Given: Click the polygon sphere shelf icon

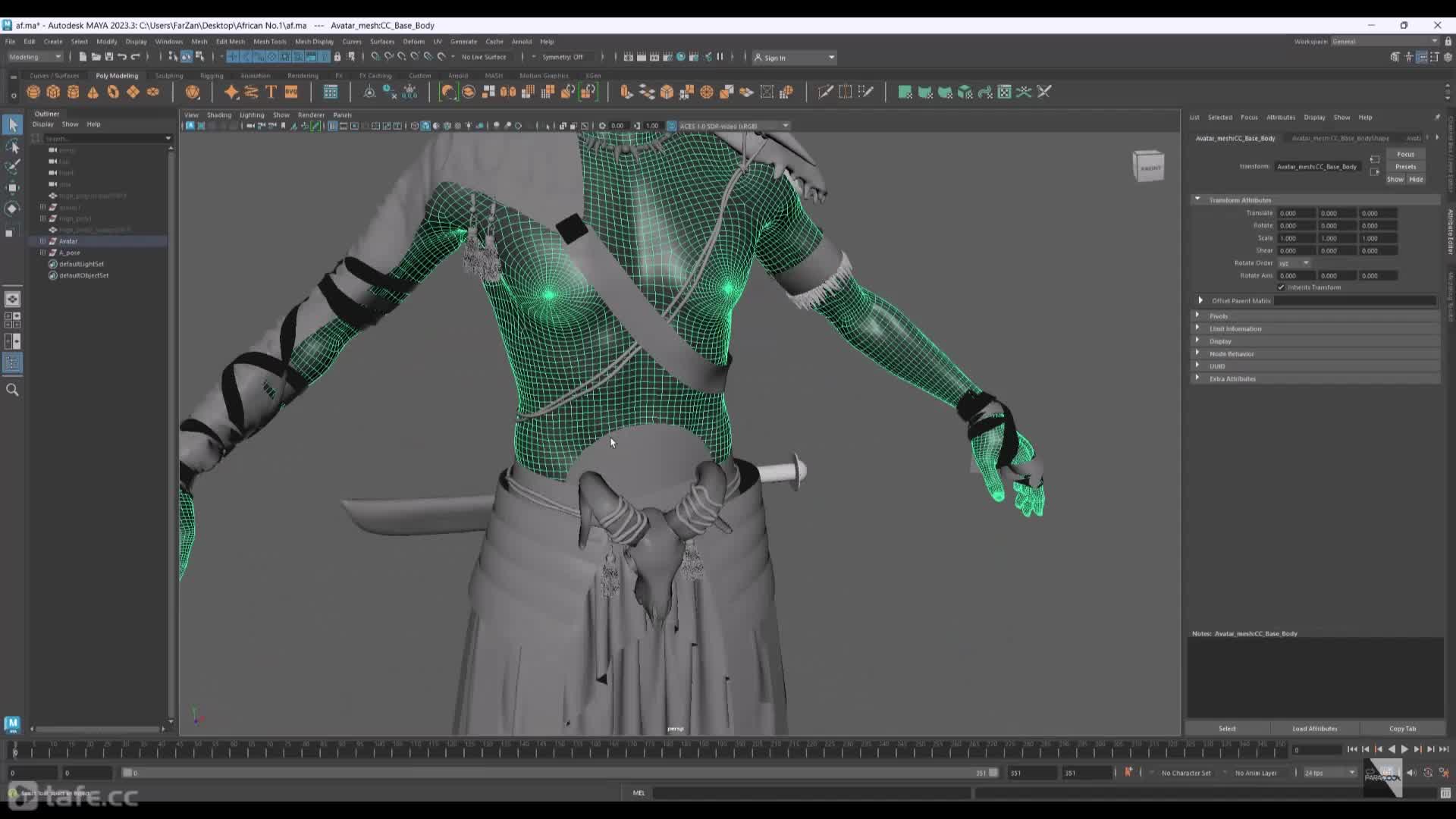Looking at the screenshot, I should [33, 92].
